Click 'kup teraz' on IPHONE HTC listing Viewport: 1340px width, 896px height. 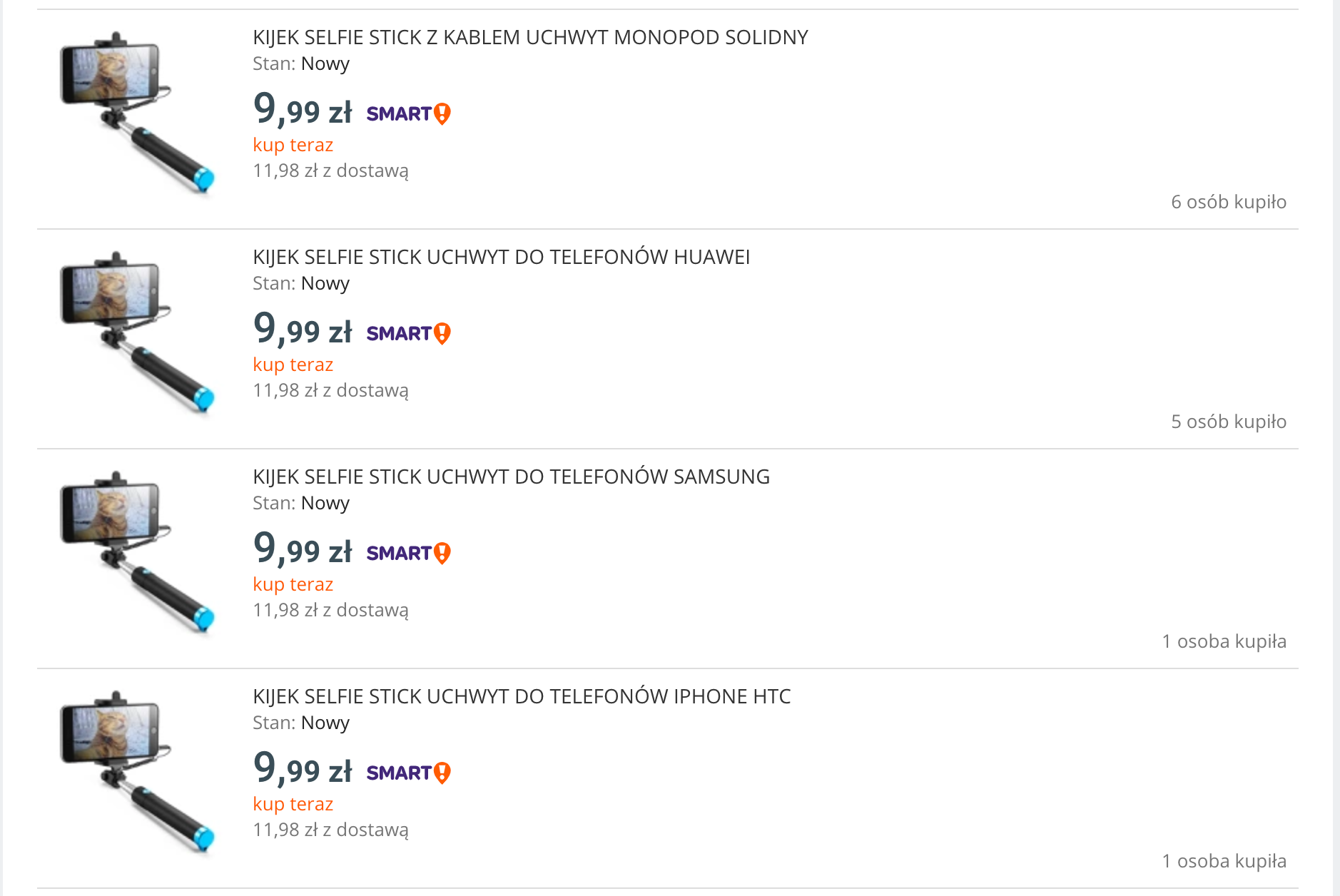[293, 804]
